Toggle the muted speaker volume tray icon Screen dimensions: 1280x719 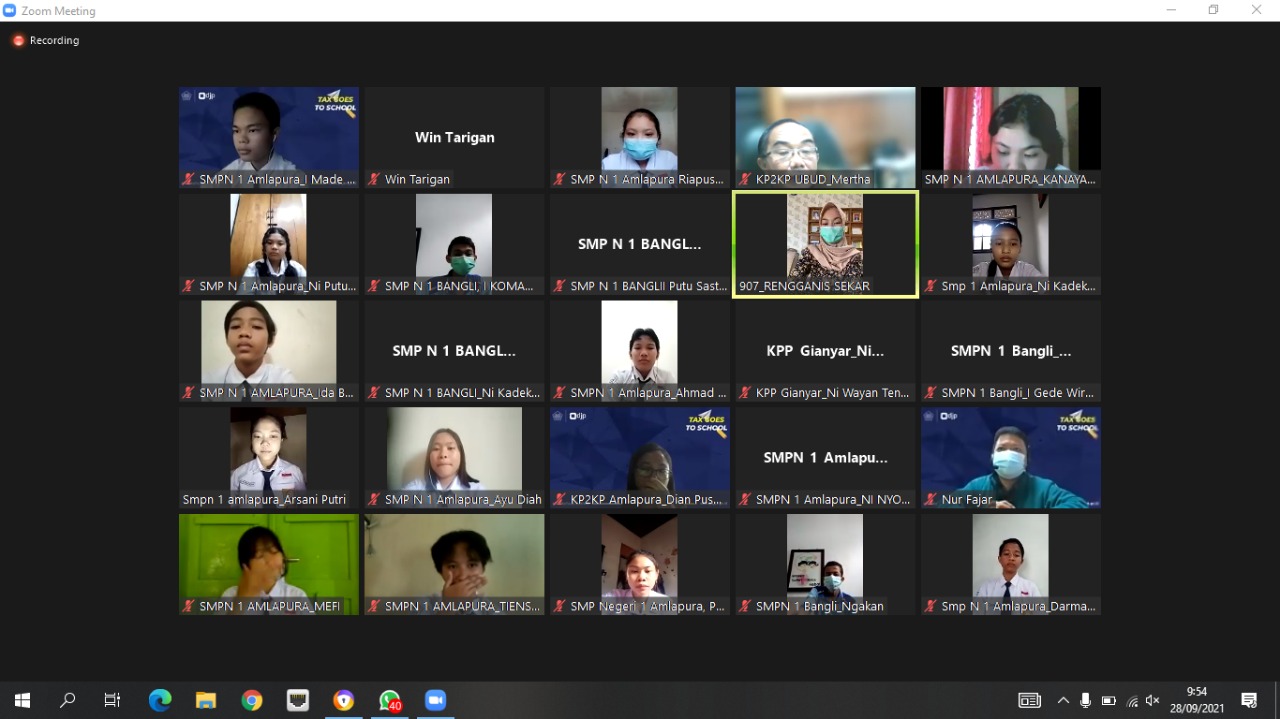(1153, 701)
